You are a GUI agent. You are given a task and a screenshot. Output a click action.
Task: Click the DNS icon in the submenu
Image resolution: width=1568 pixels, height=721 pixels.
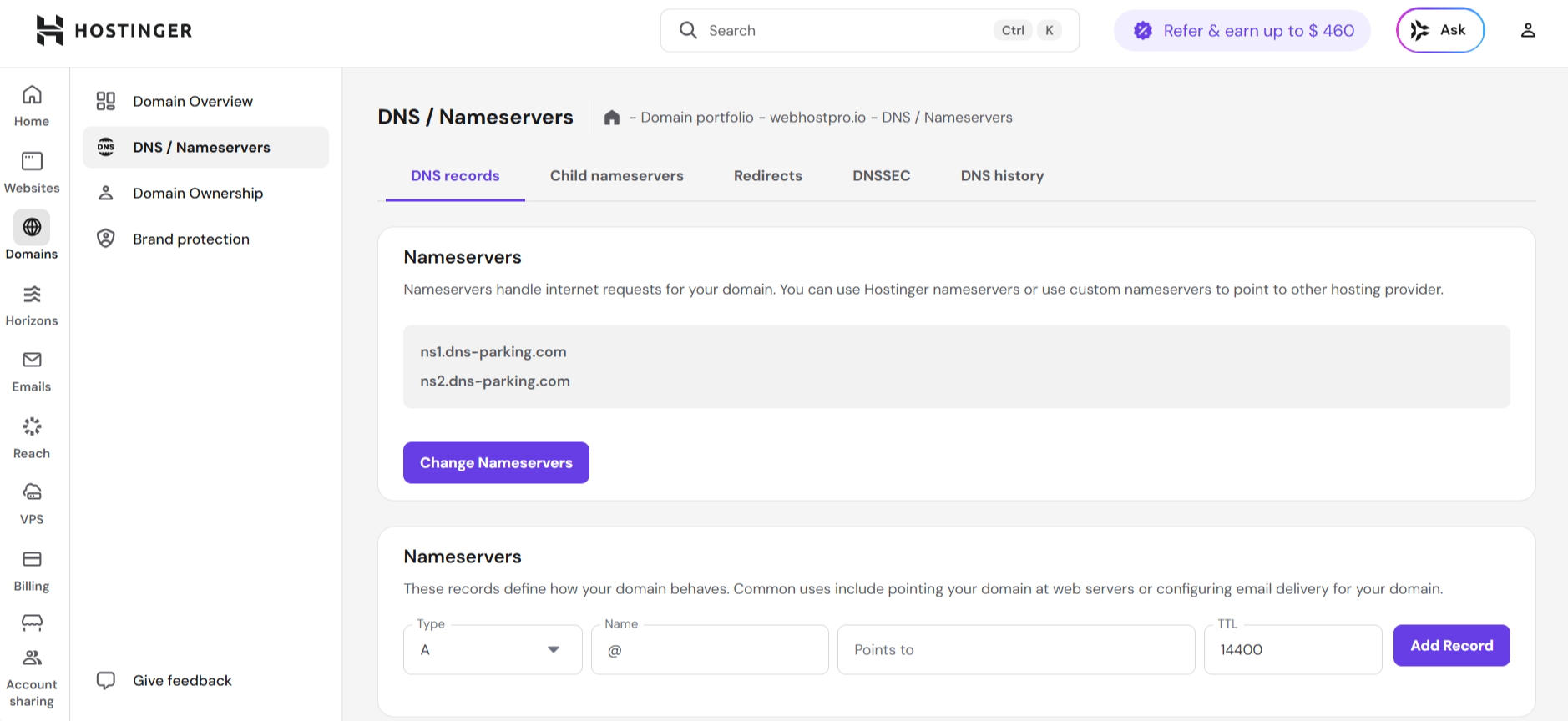pyautogui.click(x=106, y=147)
